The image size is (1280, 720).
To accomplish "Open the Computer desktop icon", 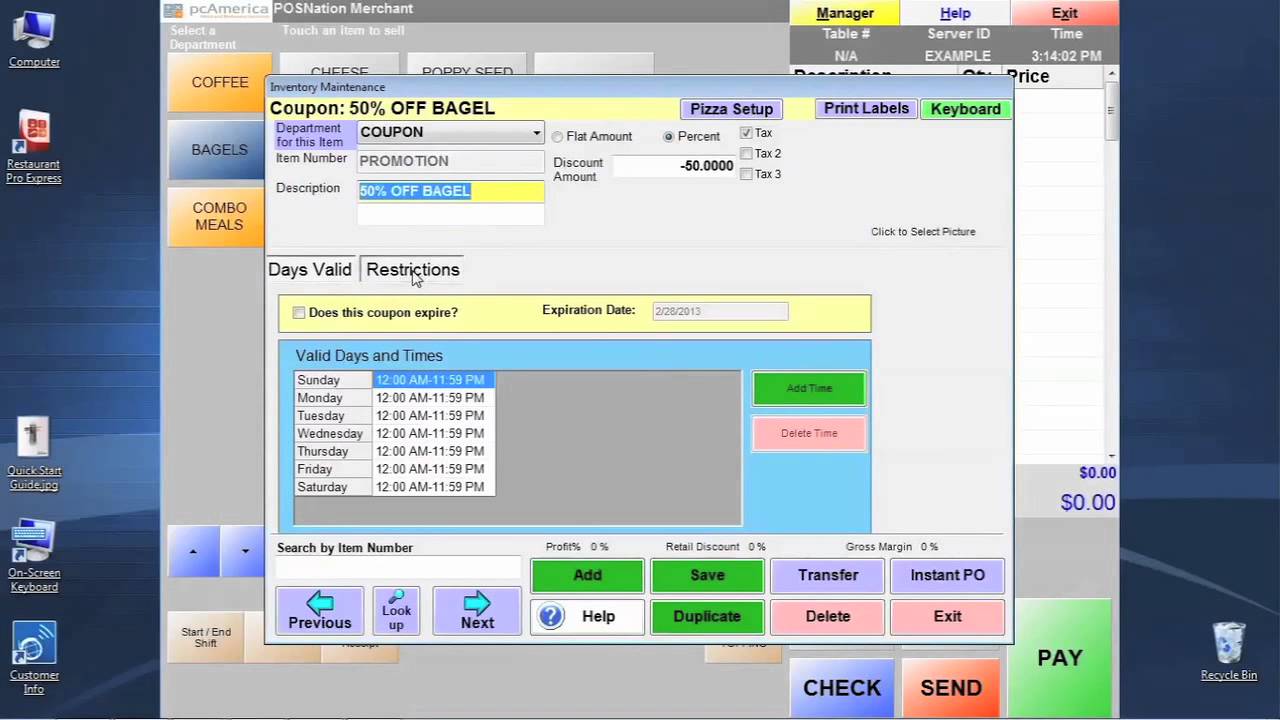I will click(x=34, y=40).
